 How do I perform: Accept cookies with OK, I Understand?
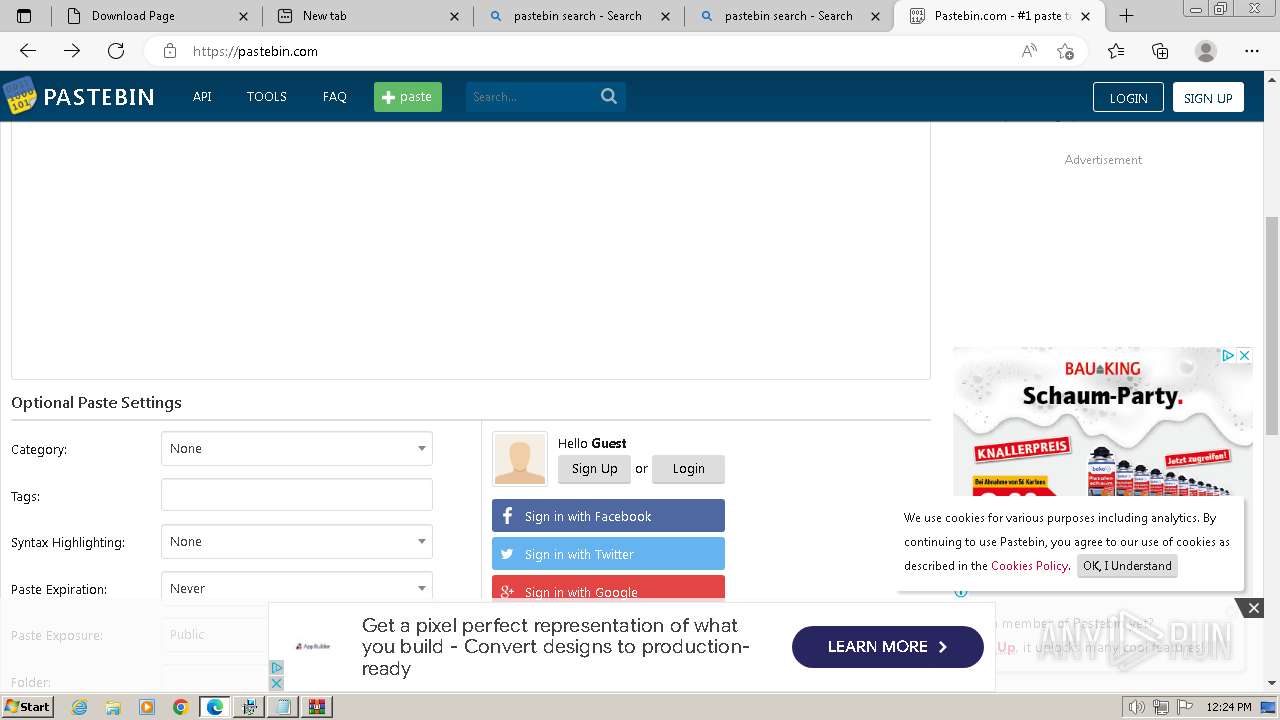[1127, 566]
